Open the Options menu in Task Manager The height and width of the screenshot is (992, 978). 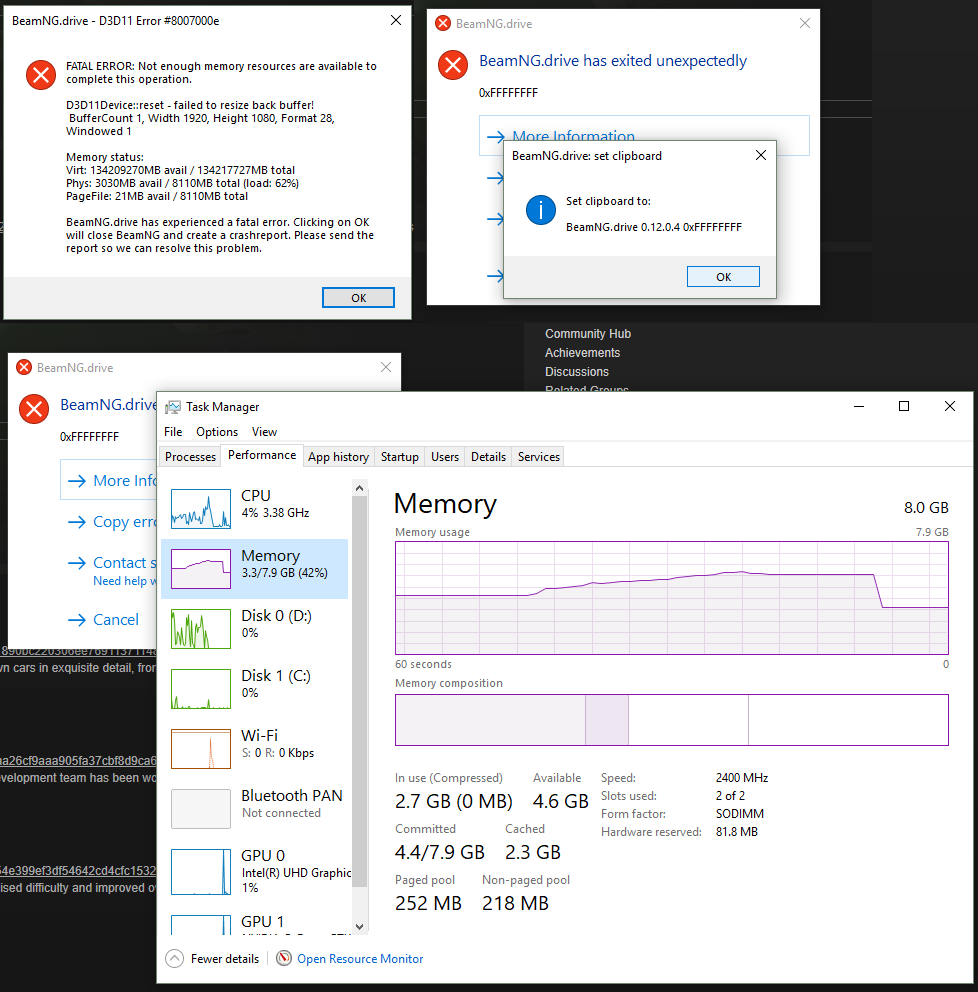[x=217, y=431]
